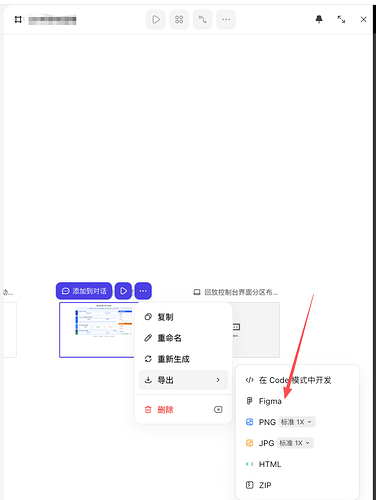The width and height of the screenshot is (376, 500).
Task: Click the green HTML brackets icon
Action: click(249, 464)
